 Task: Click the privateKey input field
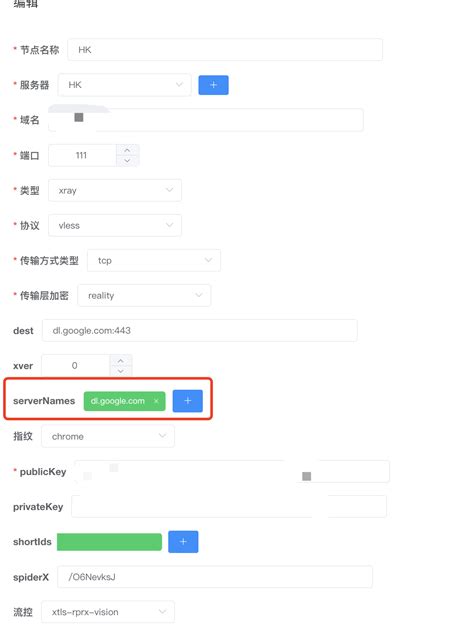[229, 507]
